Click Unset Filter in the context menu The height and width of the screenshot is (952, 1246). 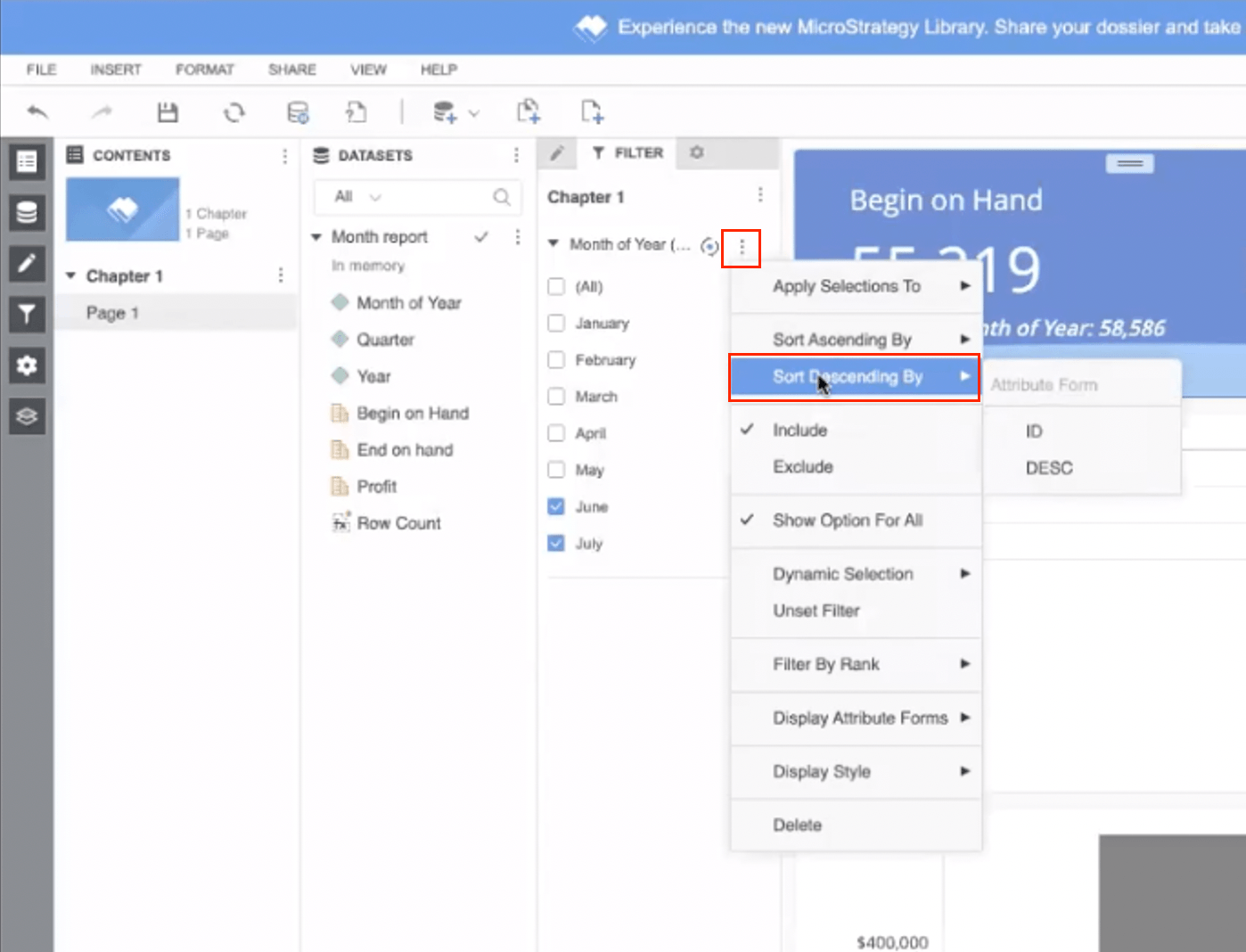[857, 611]
